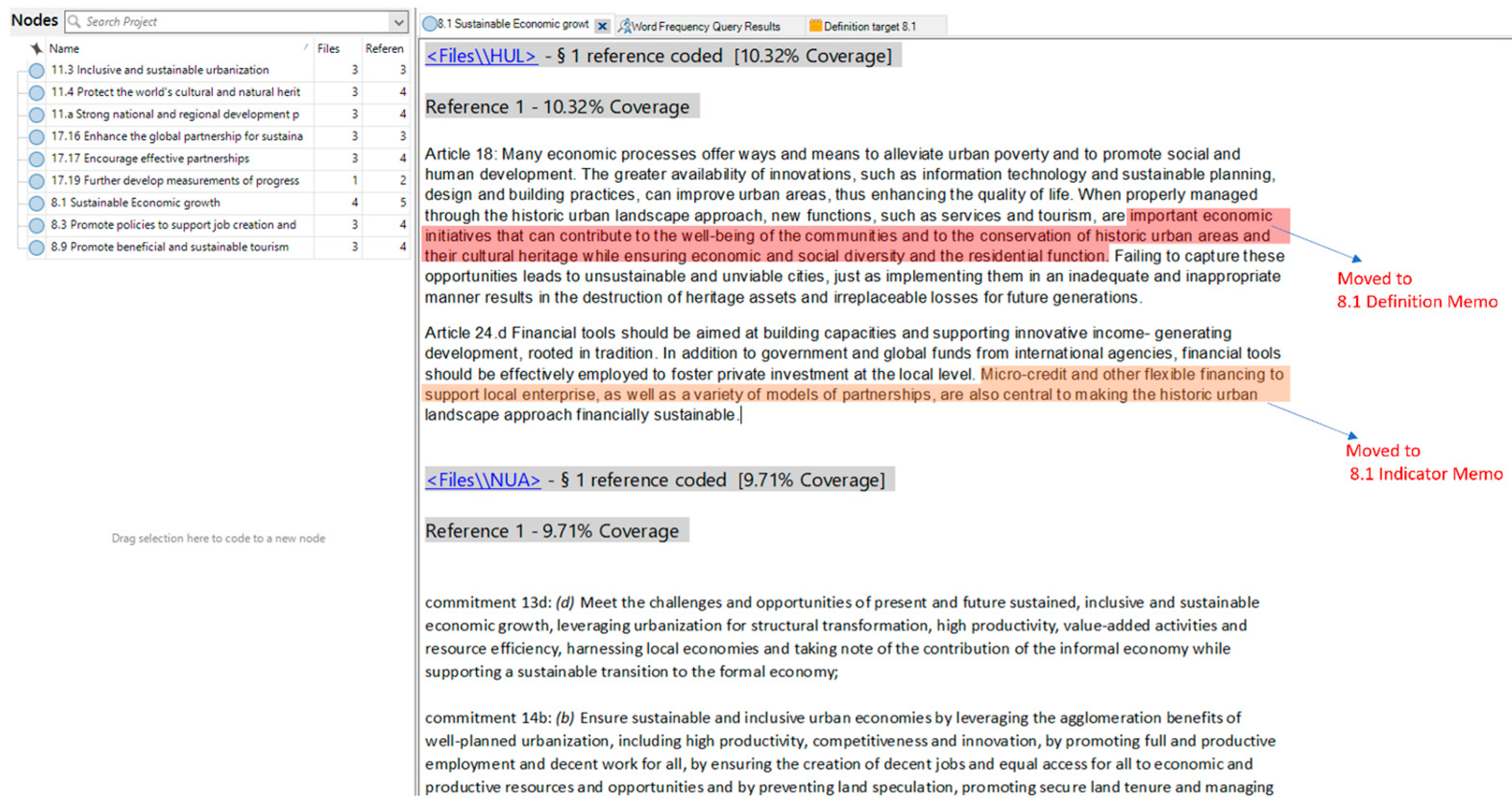Open the Files\HUL source link
The height and width of the screenshot is (805, 1512).
481,55
